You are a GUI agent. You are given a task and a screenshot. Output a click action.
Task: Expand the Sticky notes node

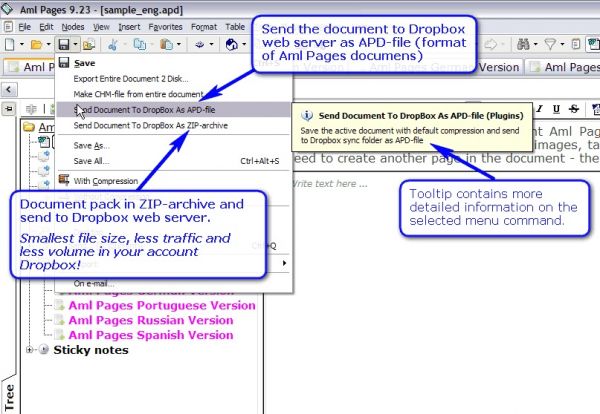(x=29, y=350)
